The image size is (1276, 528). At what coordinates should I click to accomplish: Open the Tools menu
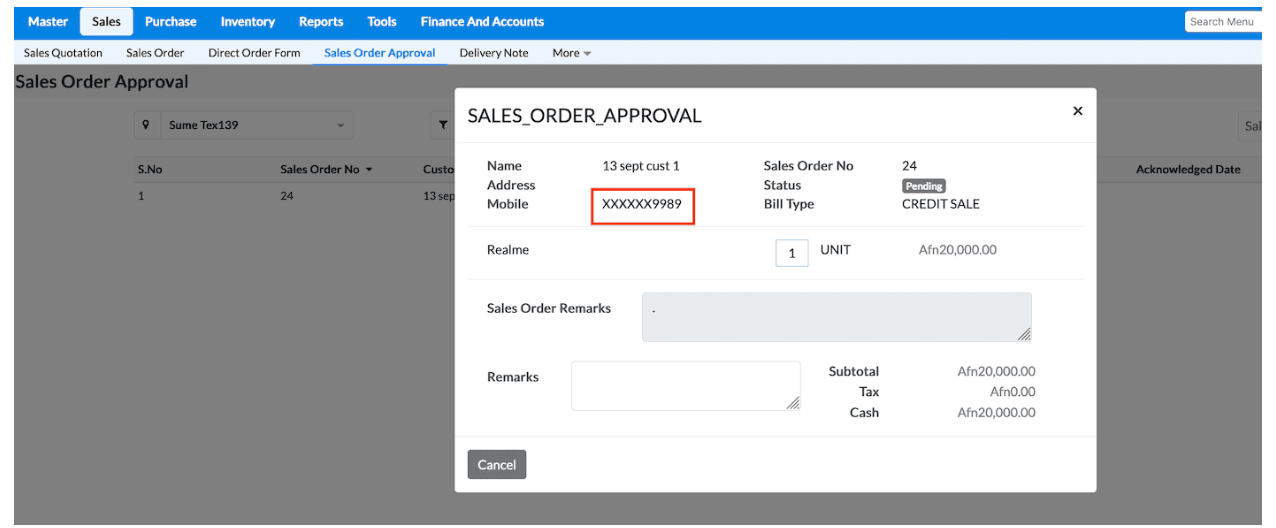tap(382, 21)
